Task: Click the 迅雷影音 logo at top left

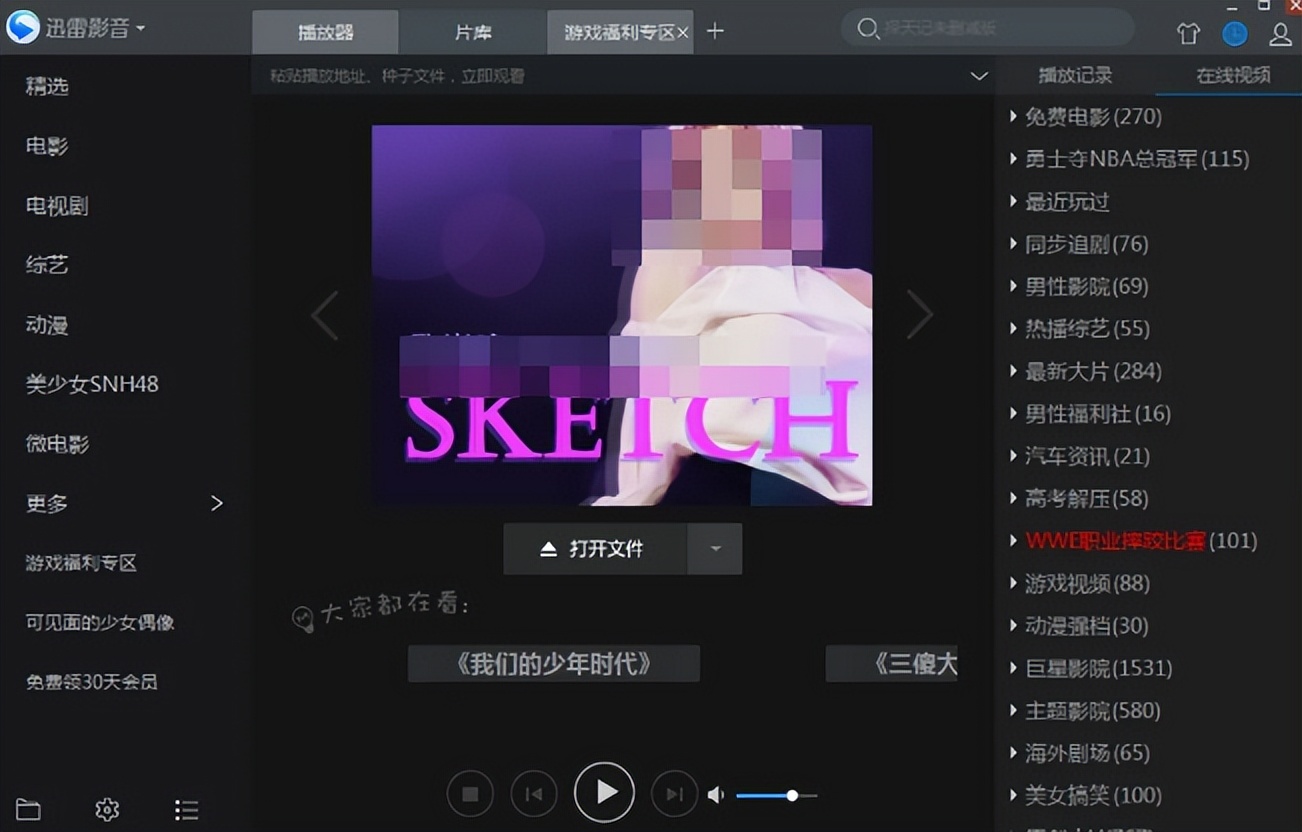Action: tap(70, 26)
